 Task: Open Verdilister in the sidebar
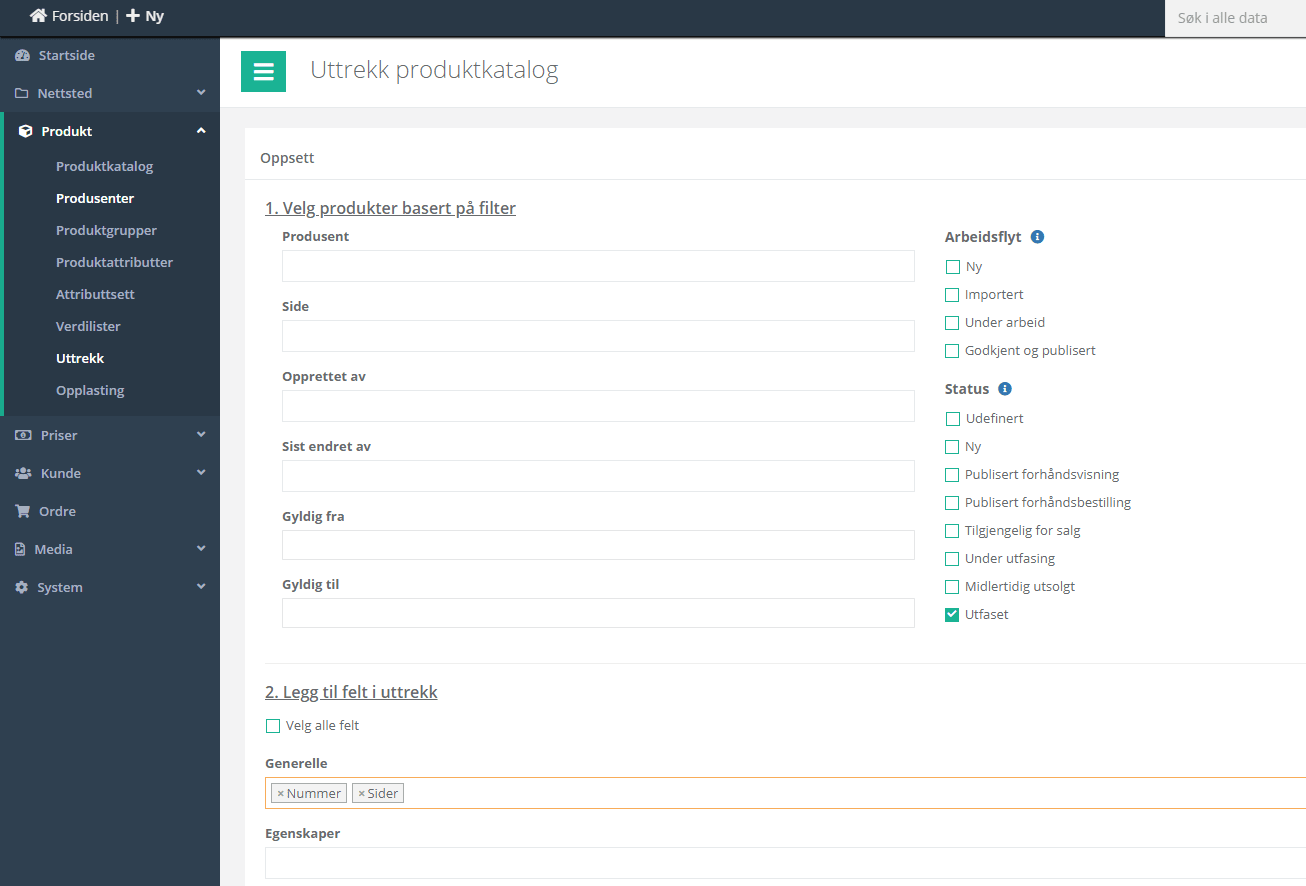tap(88, 326)
